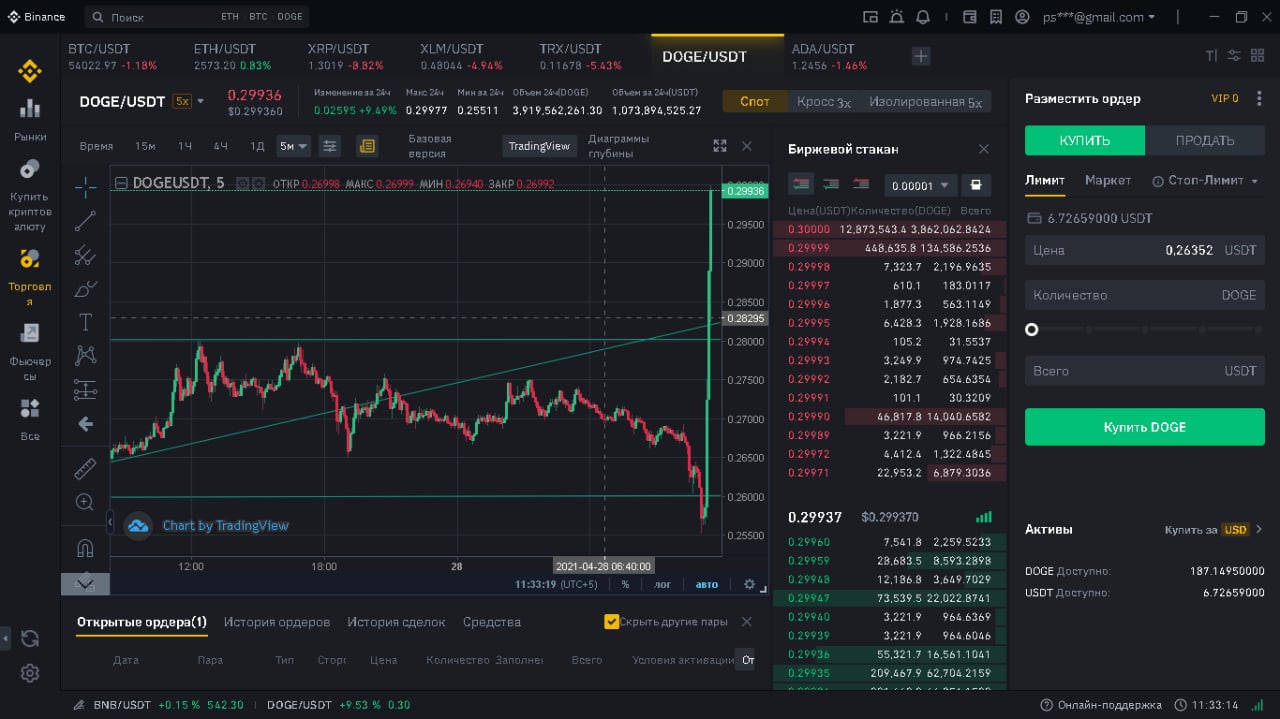Open chart settings gear icon

(x=749, y=584)
